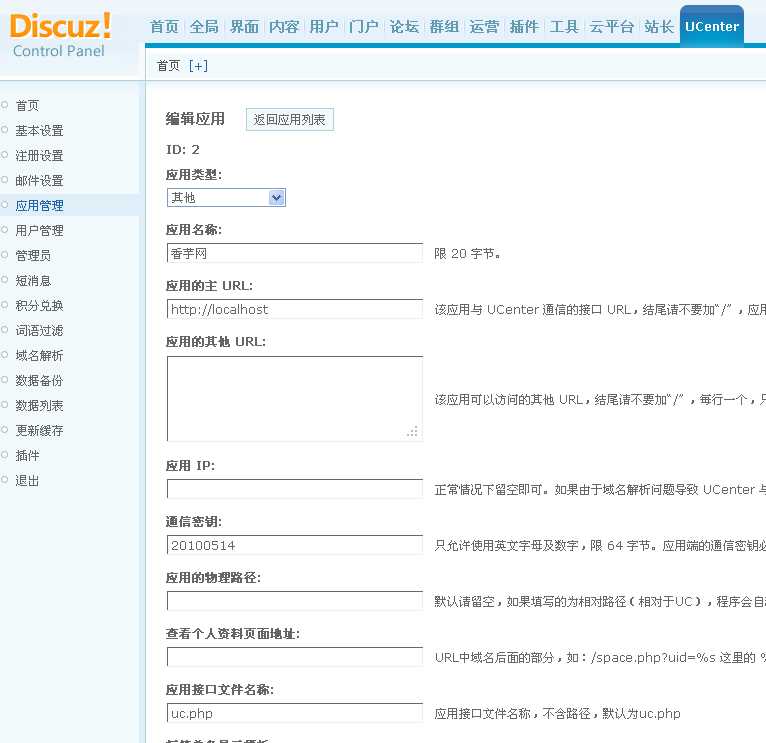This screenshot has height=743, width=766.
Task: Click the 应用的物理路径 input field
Action: point(295,600)
